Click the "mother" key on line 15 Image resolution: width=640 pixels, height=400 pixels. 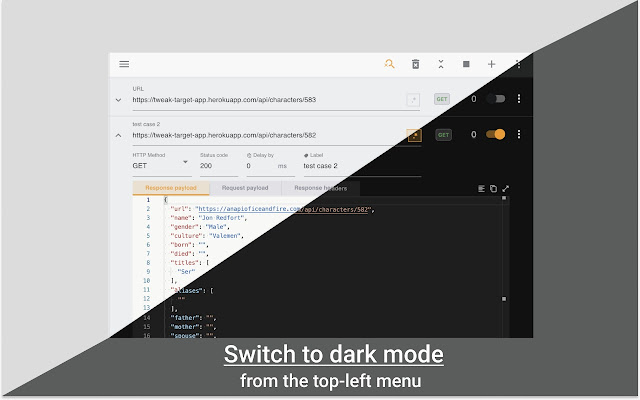(x=186, y=327)
